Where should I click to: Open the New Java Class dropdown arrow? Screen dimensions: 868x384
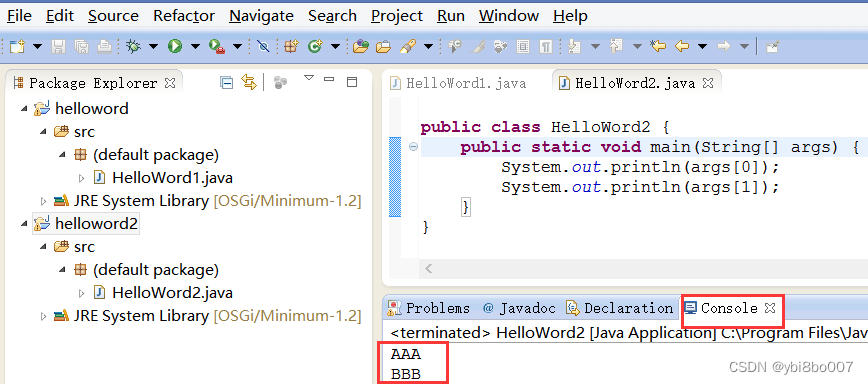[335, 47]
